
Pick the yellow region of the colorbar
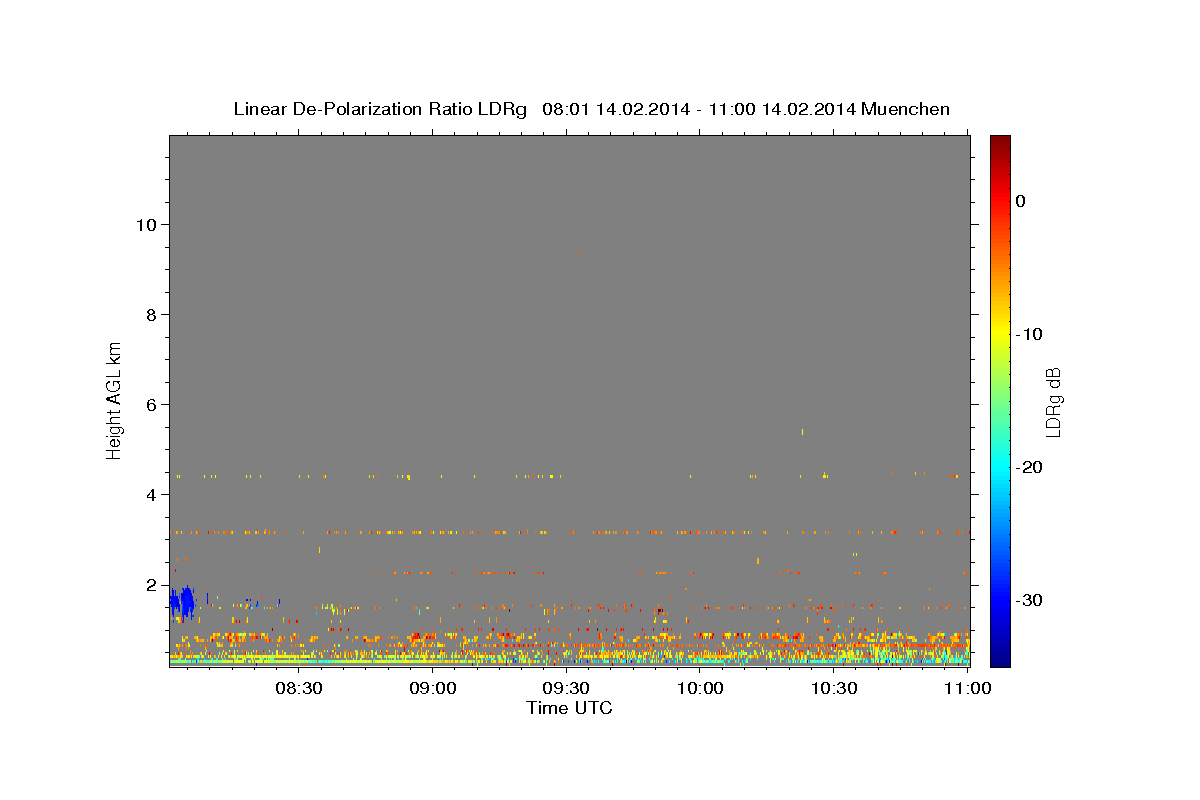tap(1000, 330)
